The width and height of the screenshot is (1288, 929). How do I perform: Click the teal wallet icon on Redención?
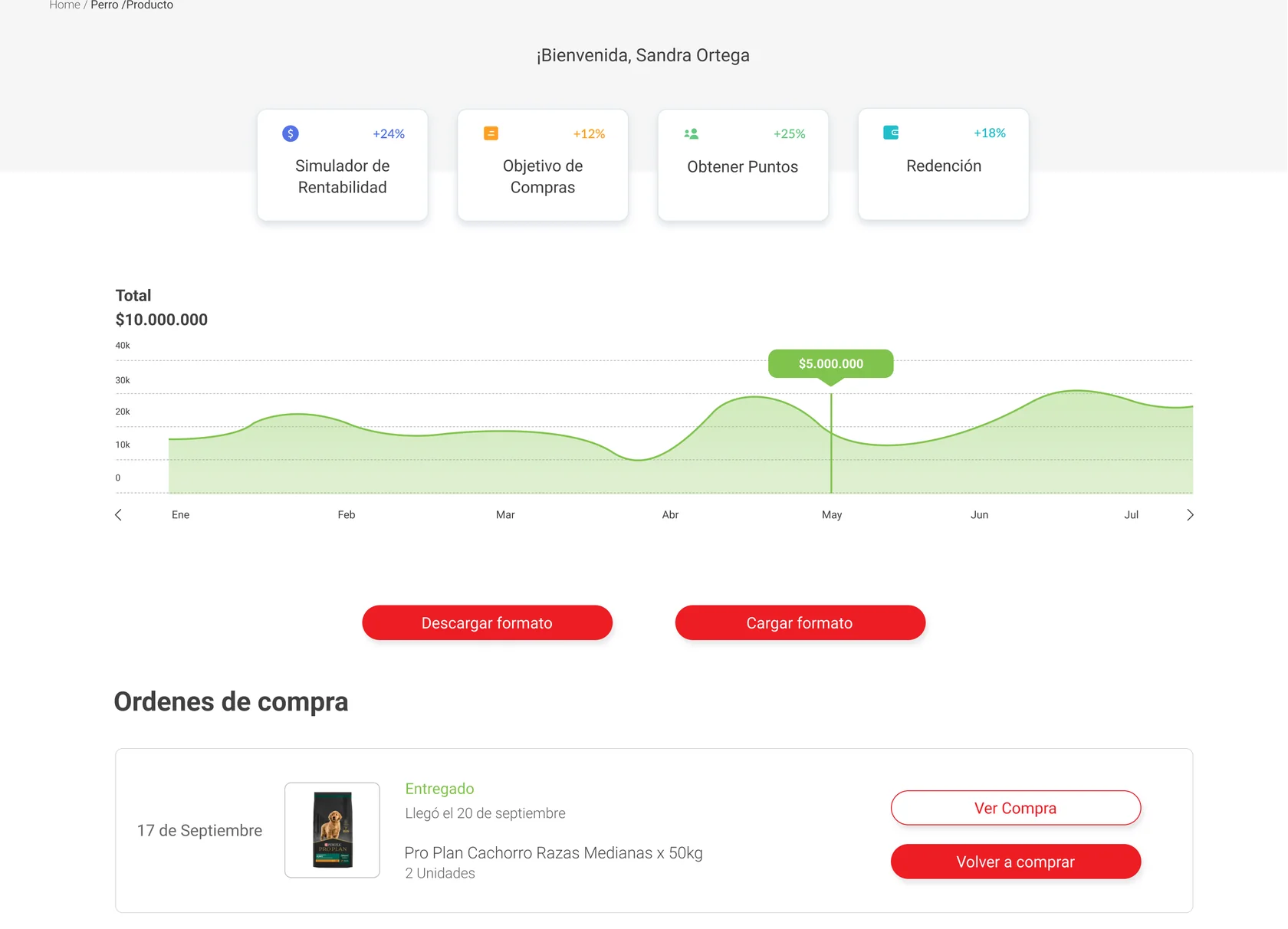pyautogui.click(x=891, y=133)
